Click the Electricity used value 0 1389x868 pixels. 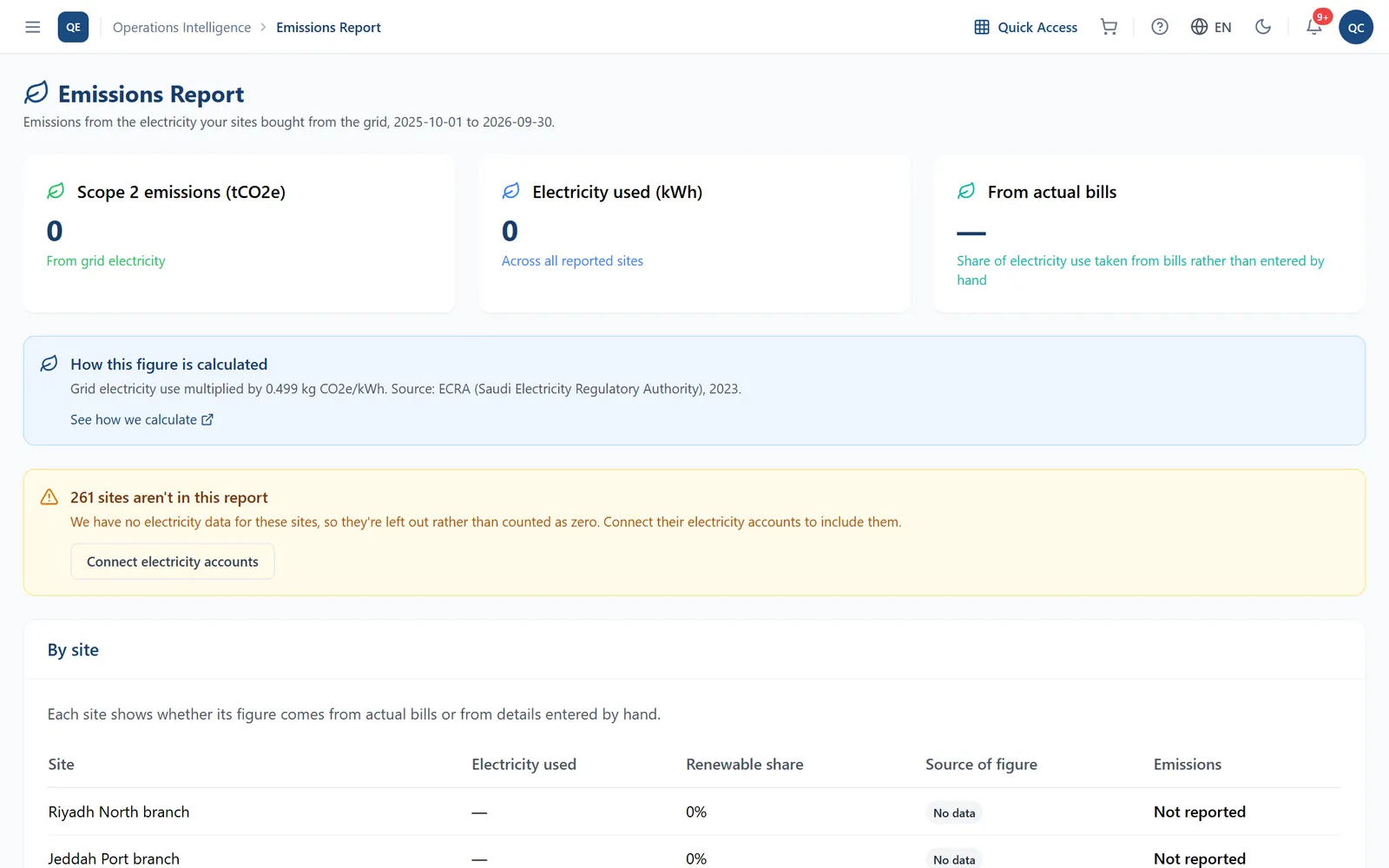tap(510, 231)
